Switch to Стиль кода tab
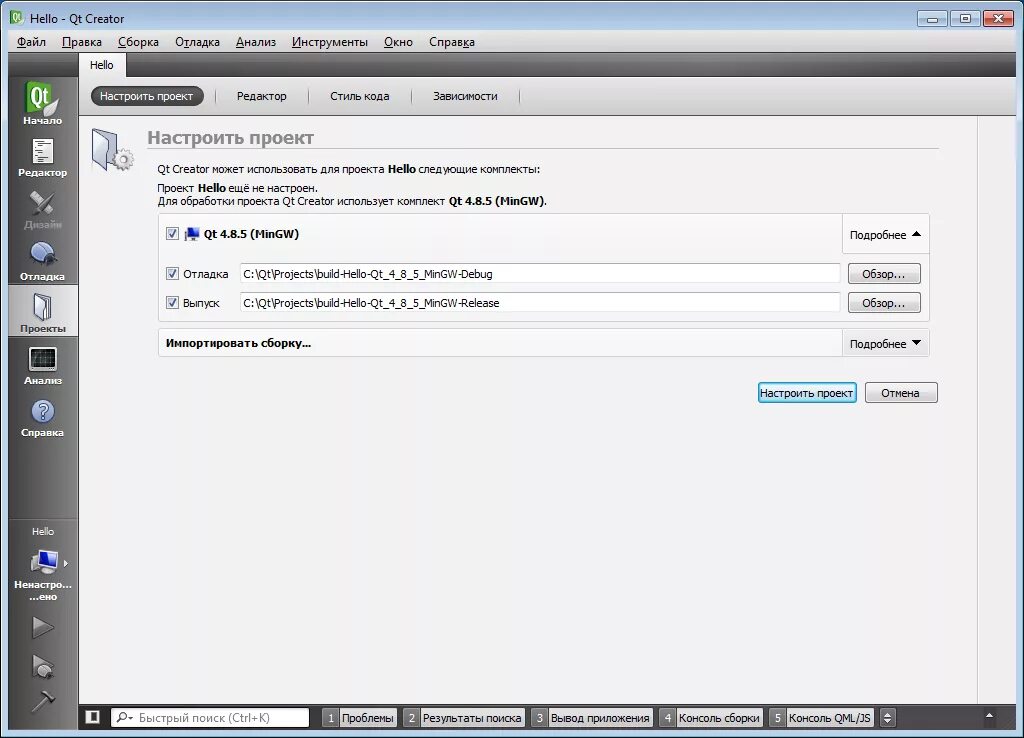Screen dimensions: 1024x738 [x=360, y=96]
